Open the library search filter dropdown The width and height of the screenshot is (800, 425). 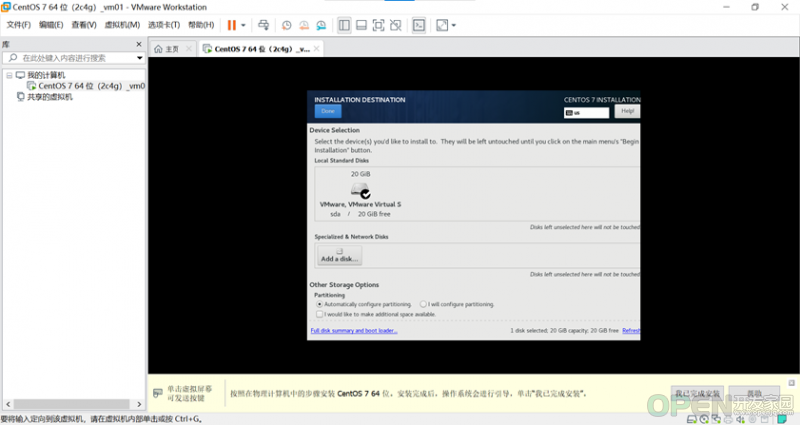click(x=139, y=58)
